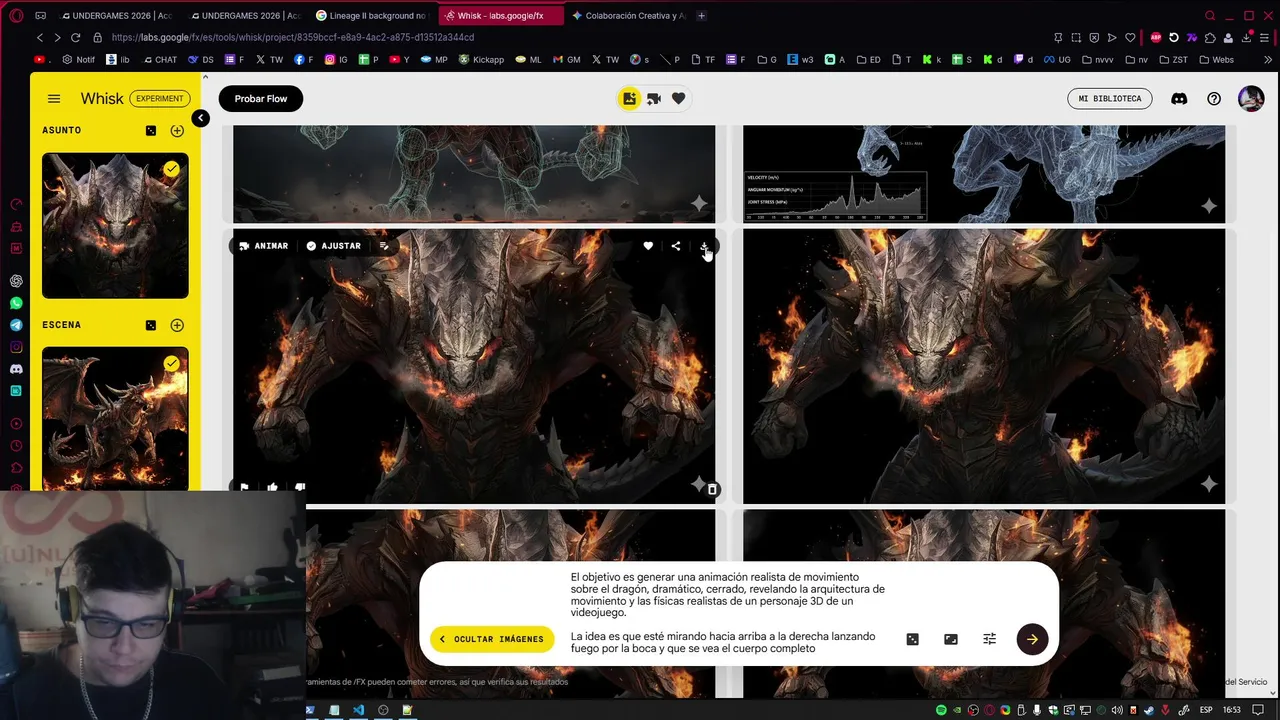The height and width of the screenshot is (720, 1280).
Task: Open WhatsApp in the browser sidebar
Action: point(16,303)
